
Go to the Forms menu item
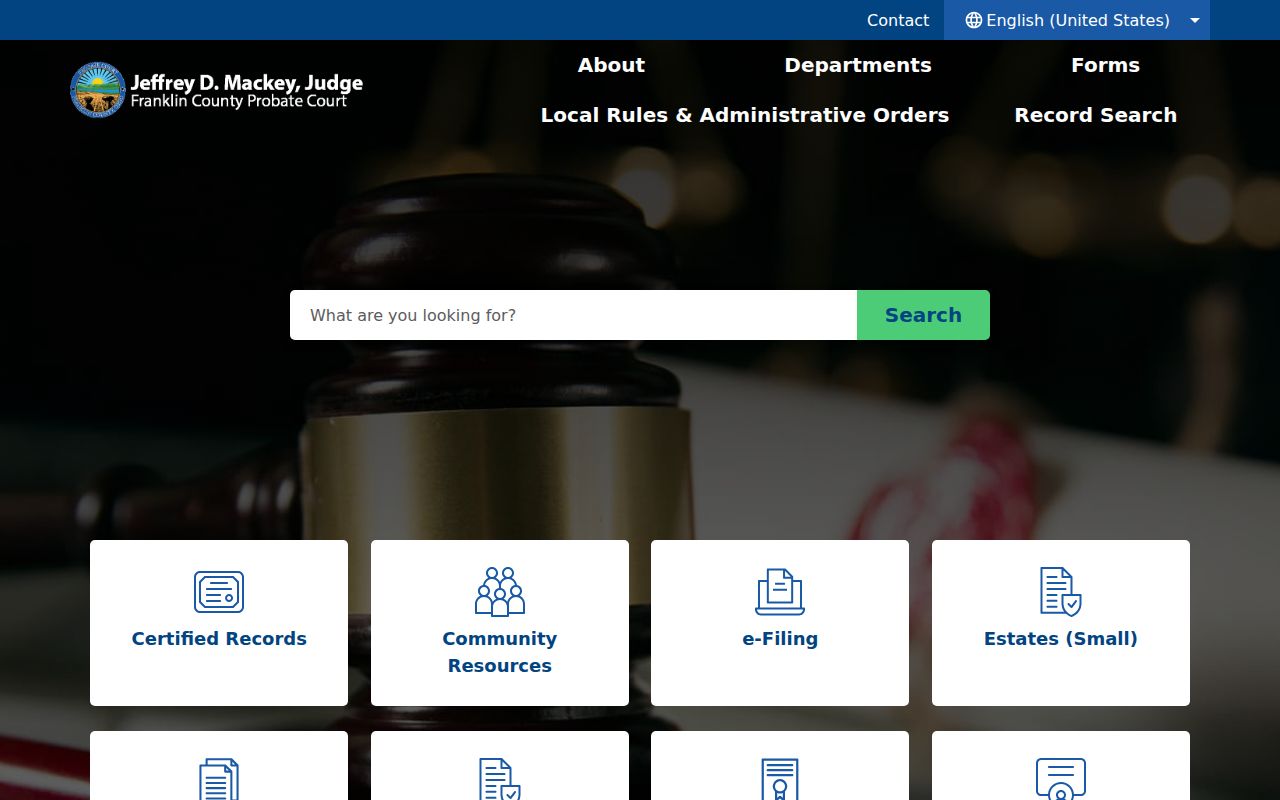click(x=1105, y=65)
